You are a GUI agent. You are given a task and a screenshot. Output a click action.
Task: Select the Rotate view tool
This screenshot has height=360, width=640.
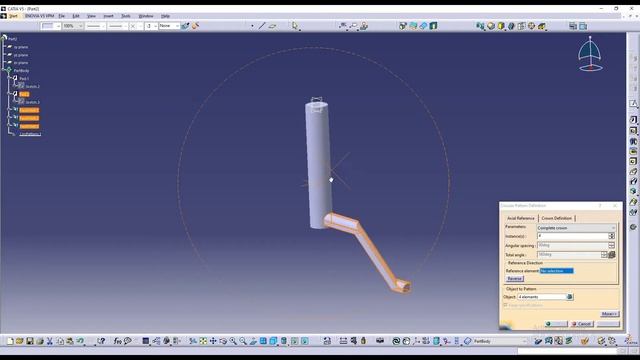[223, 341]
